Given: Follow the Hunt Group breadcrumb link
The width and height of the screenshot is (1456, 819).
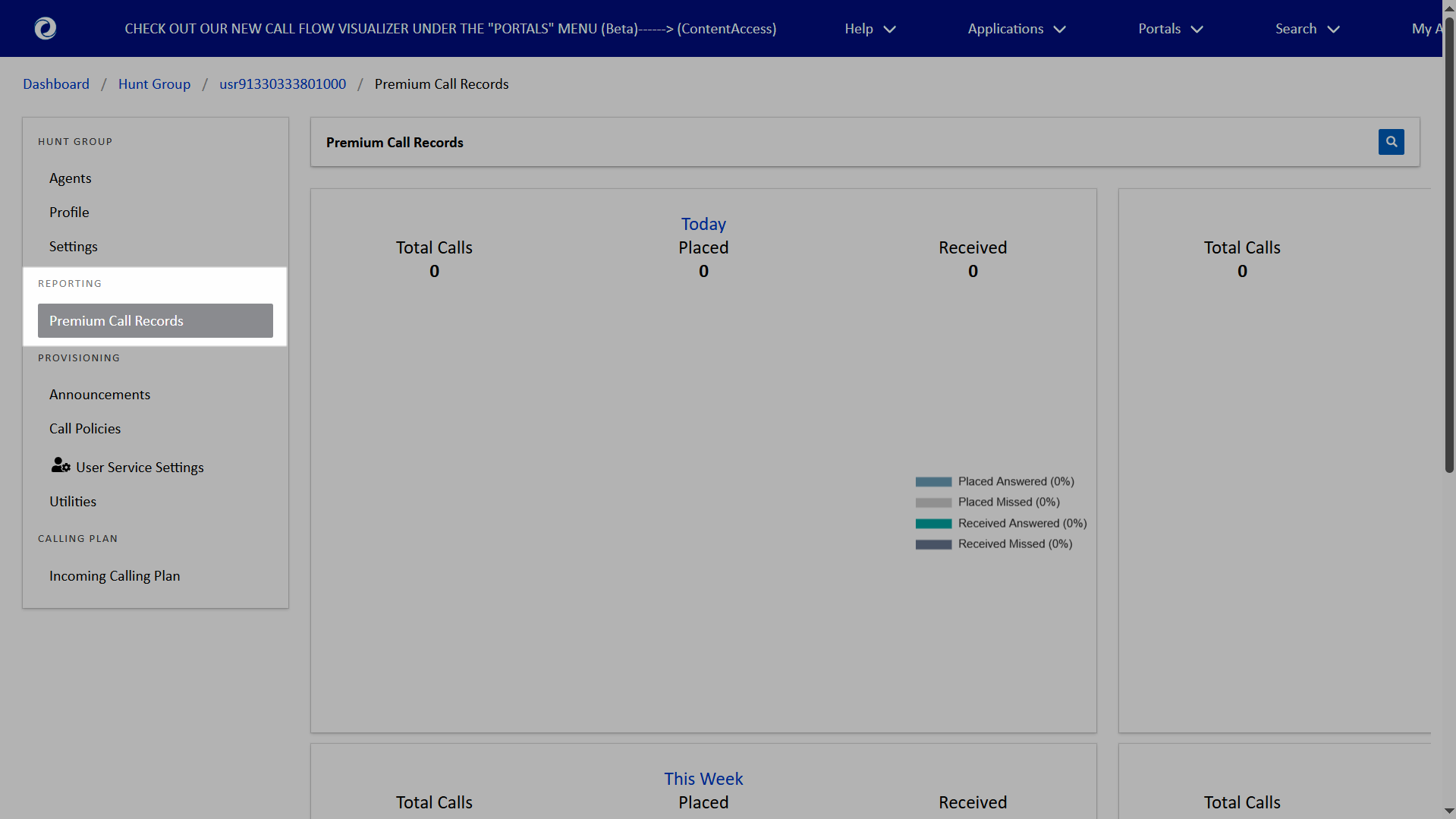Looking at the screenshot, I should 154,84.
